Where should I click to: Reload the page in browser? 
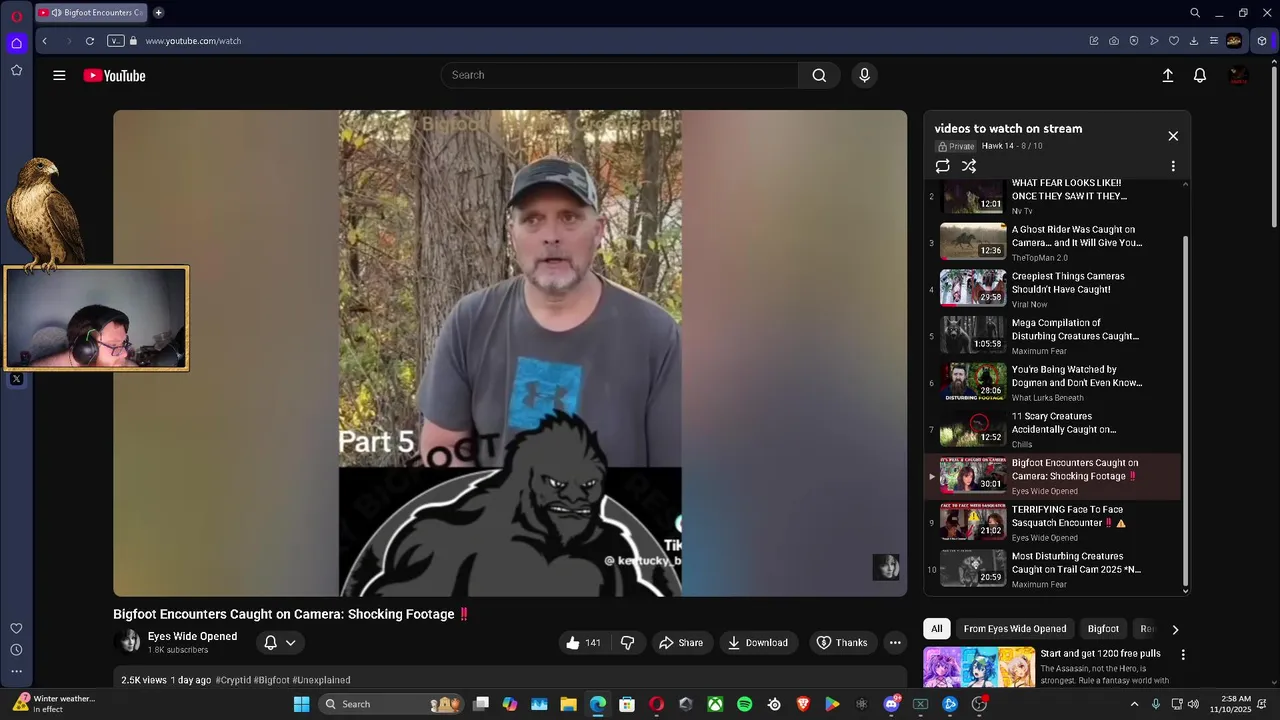pyautogui.click(x=90, y=41)
